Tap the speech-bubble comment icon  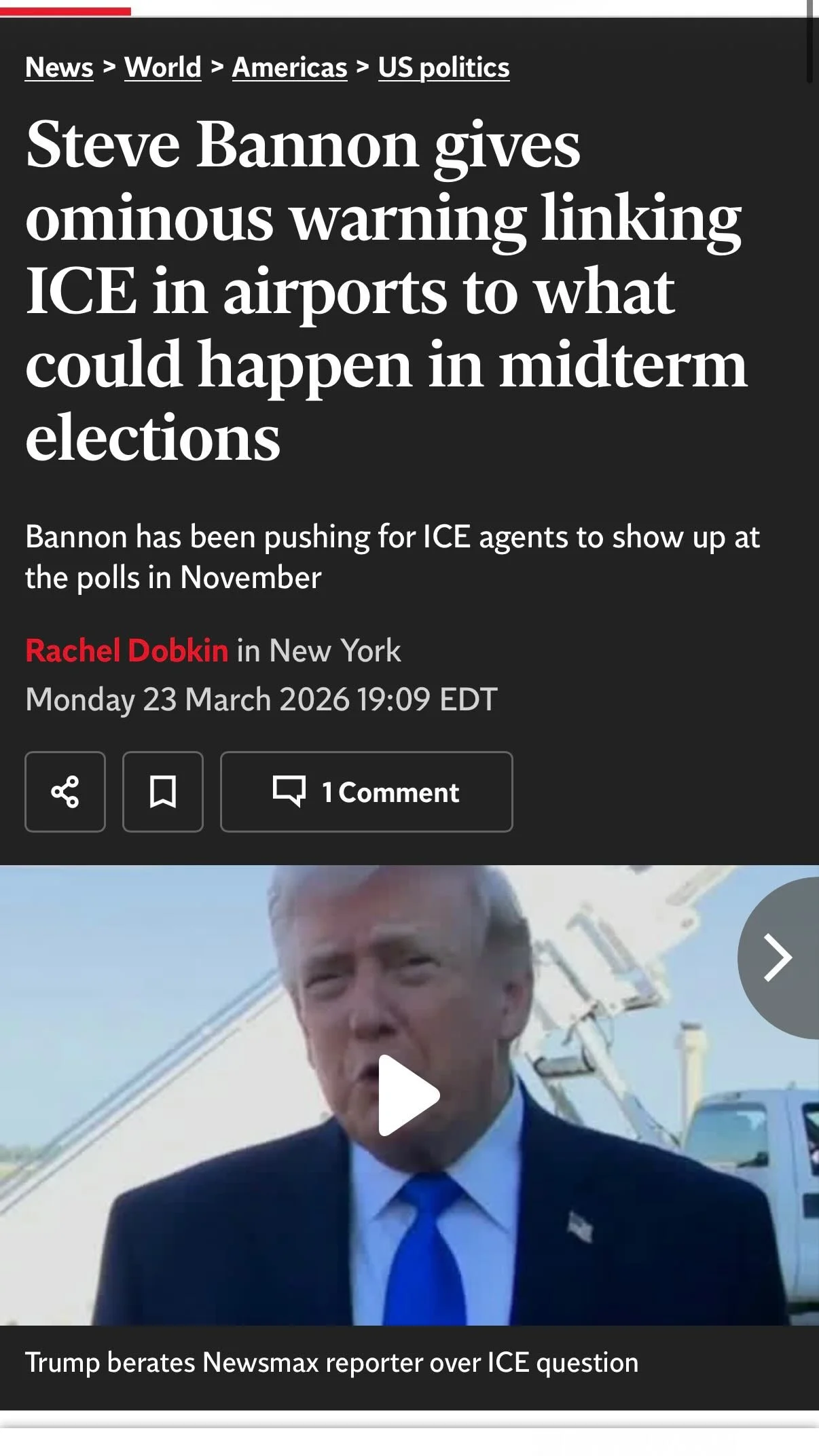[x=289, y=791]
